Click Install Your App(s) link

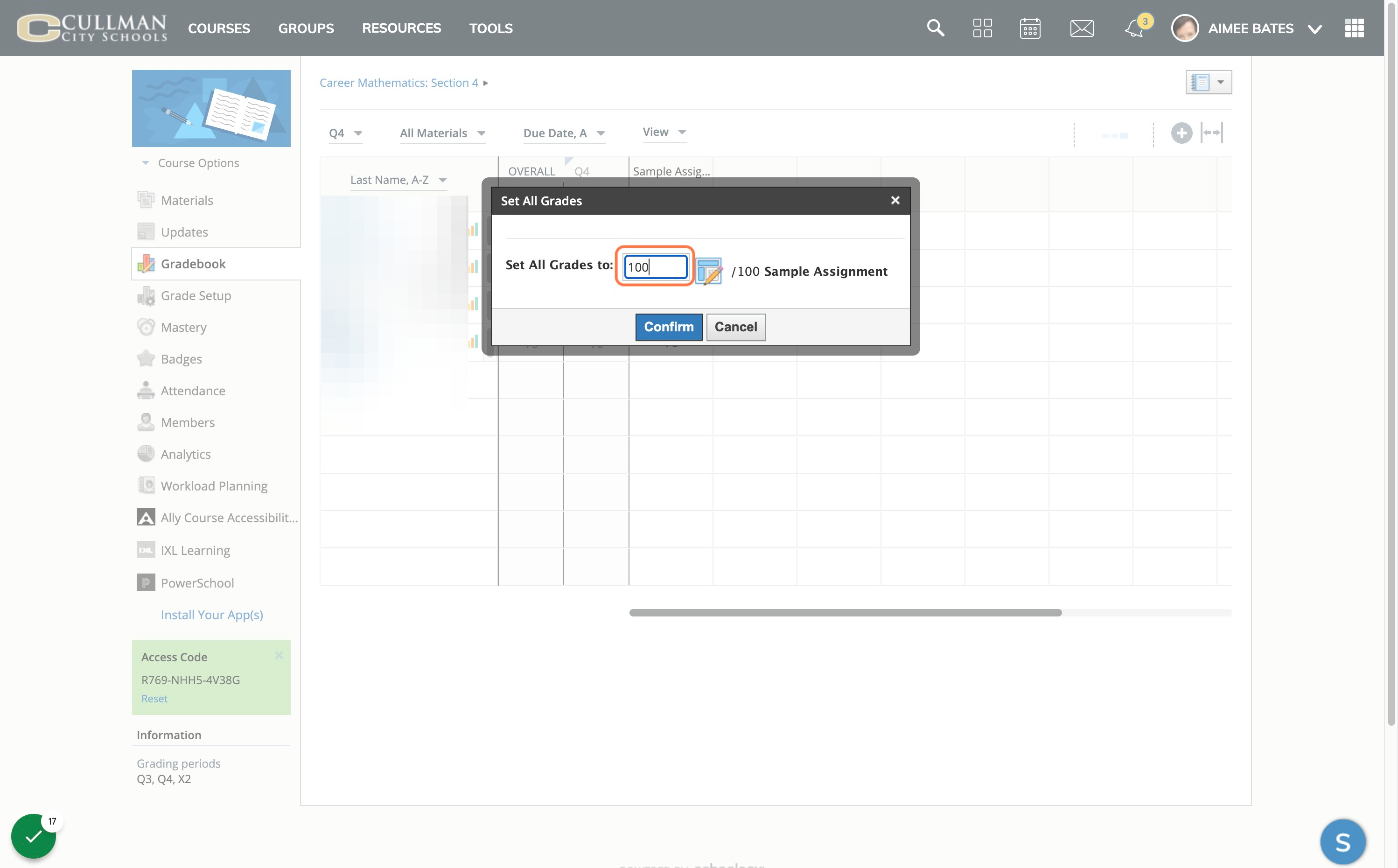pos(212,614)
